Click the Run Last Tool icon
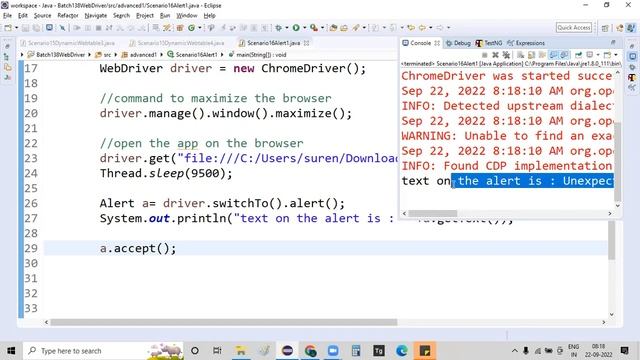 tap(313, 28)
